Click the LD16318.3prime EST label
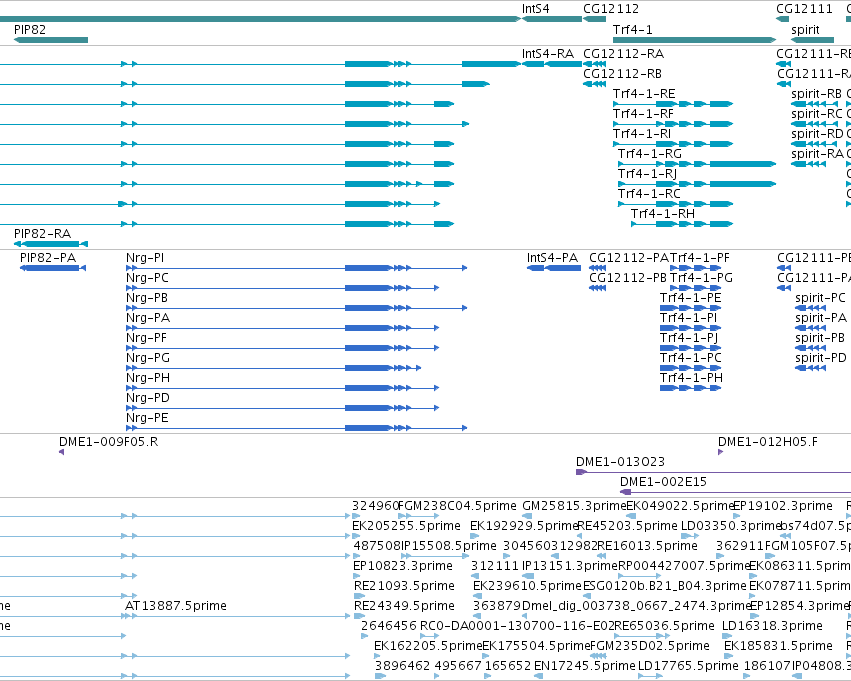The image size is (851, 681). click(x=772, y=626)
